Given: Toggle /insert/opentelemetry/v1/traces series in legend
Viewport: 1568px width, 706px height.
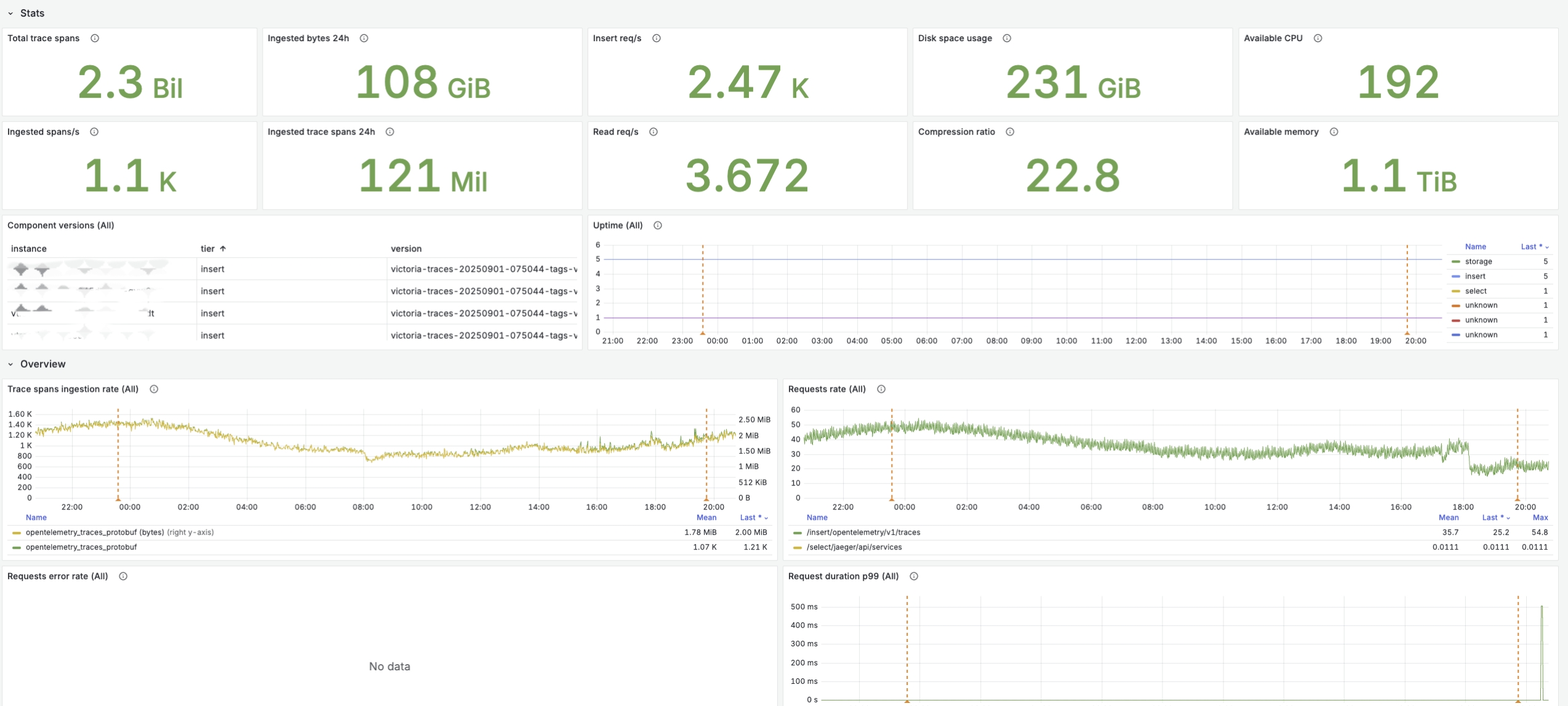Looking at the screenshot, I should (x=863, y=533).
